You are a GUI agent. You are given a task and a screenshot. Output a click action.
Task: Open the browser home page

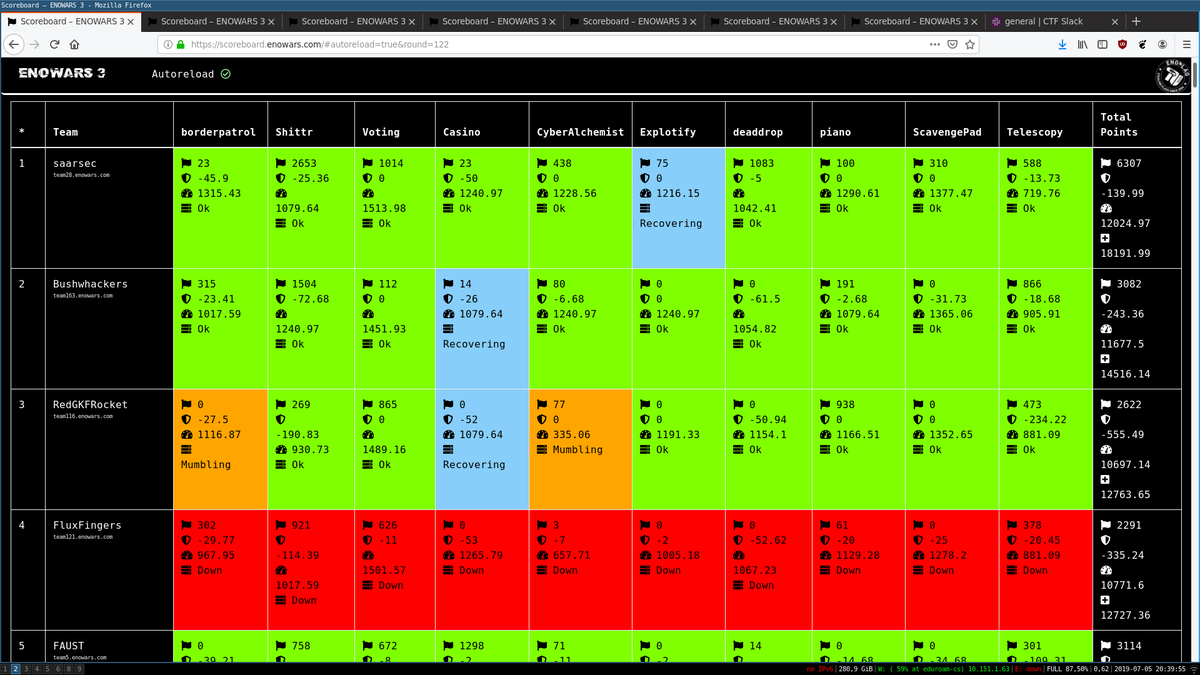coord(75,44)
